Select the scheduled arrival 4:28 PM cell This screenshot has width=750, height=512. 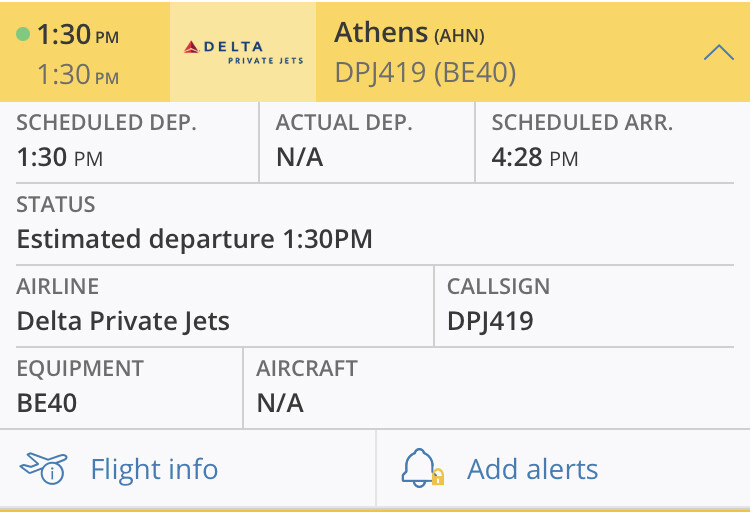coord(611,141)
